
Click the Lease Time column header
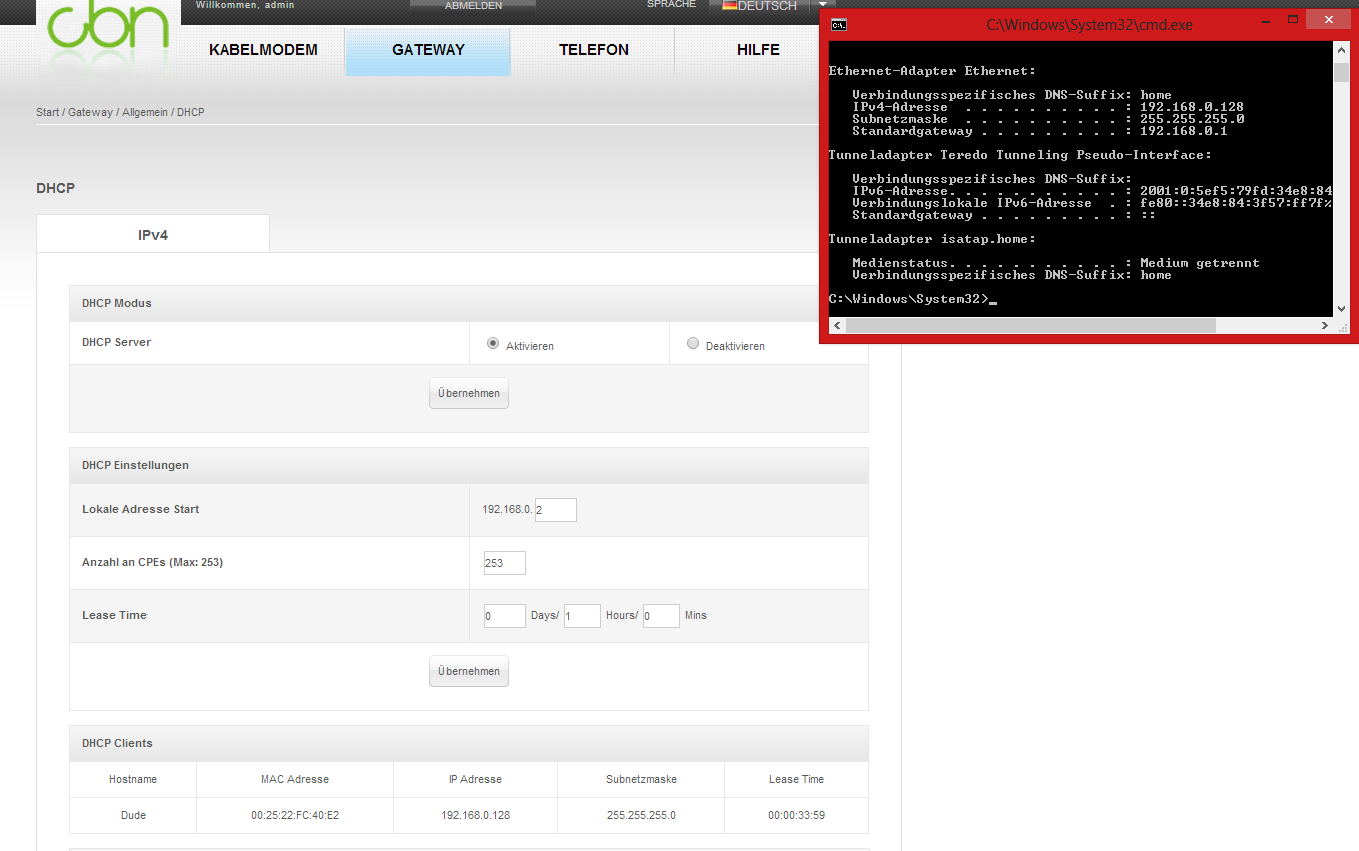tap(796, 779)
